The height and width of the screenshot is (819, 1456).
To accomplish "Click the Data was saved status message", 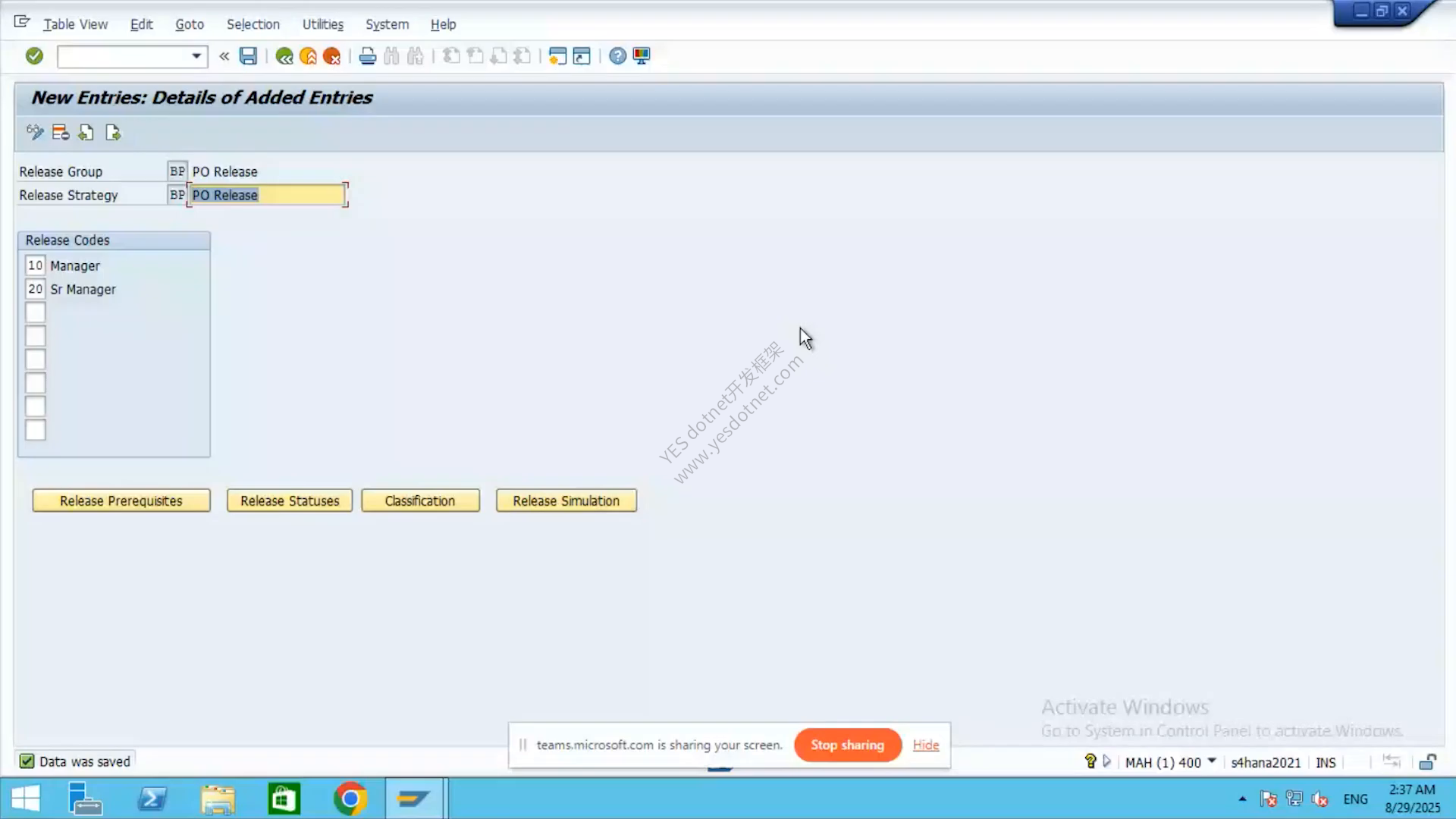I will point(85,761).
